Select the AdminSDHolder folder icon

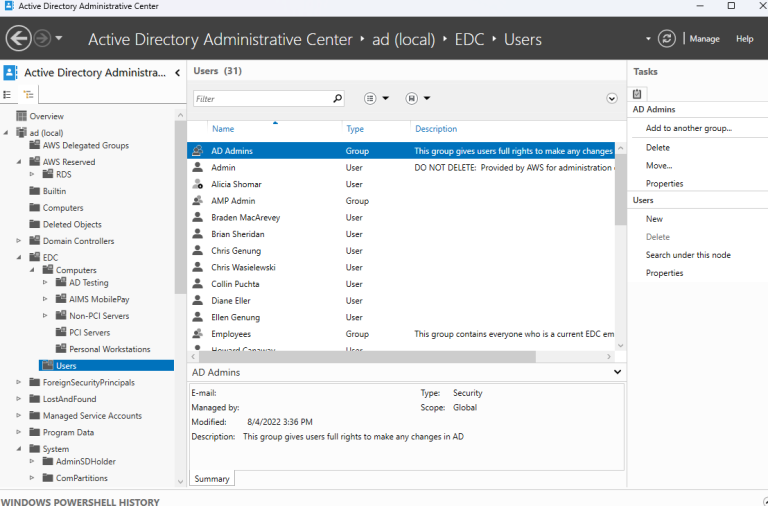pos(48,461)
